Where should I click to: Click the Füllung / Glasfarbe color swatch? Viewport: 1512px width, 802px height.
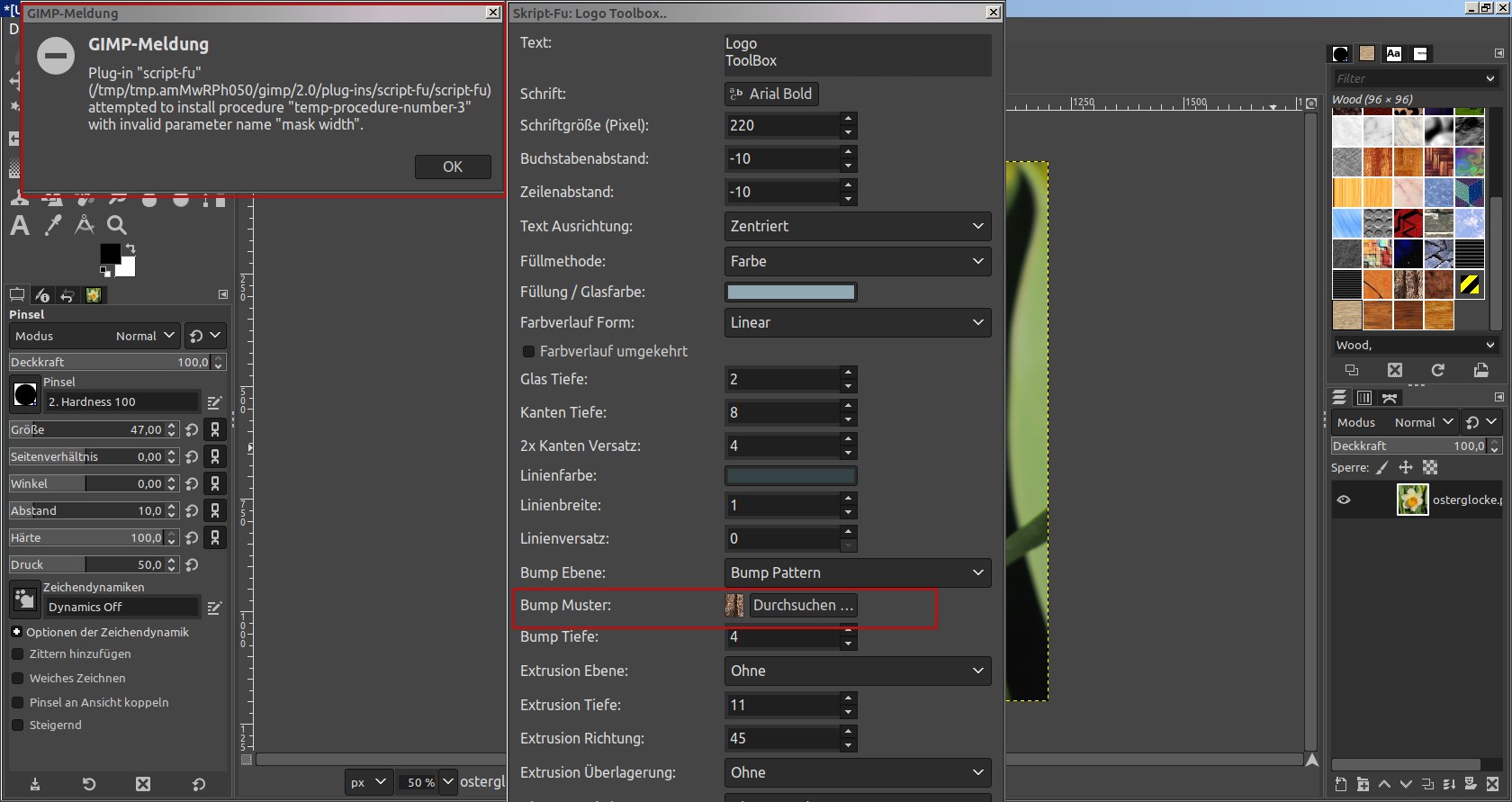[791, 292]
